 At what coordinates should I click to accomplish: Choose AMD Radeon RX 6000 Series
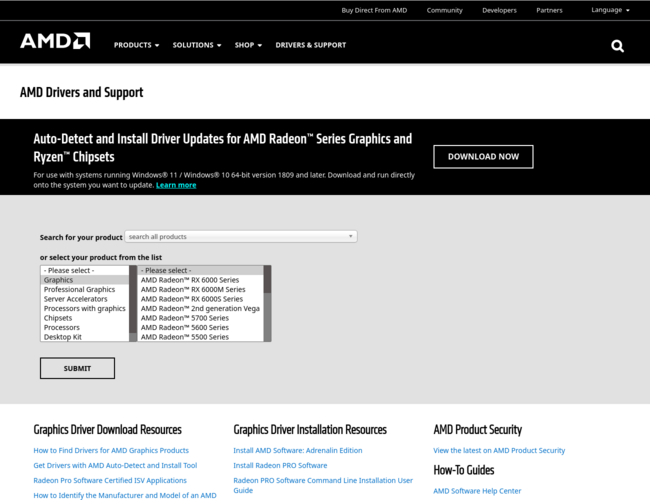click(x=200, y=280)
